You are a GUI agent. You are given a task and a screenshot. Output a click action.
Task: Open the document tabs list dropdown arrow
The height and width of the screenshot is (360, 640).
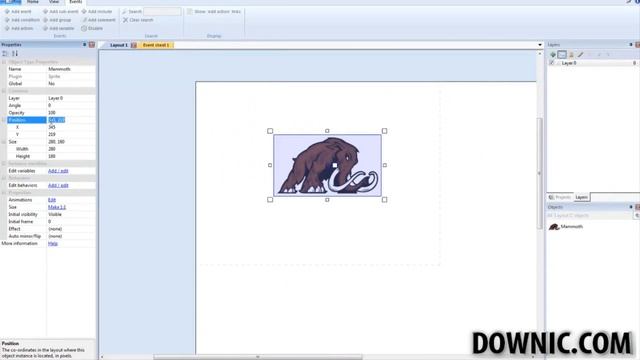[540, 45]
